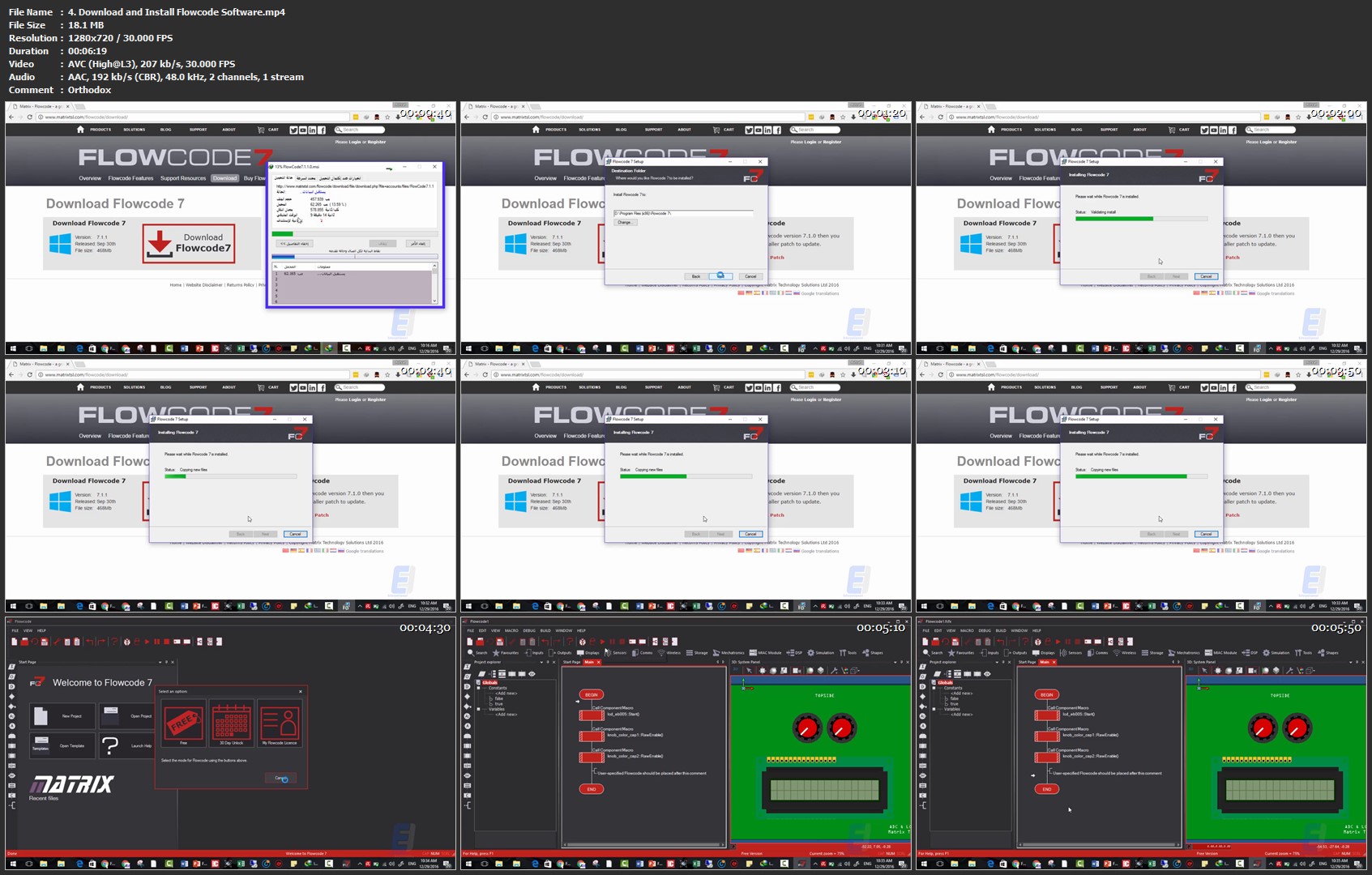Choose My Flowcode Licence icon in the 00:04:30 frame
This screenshot has height=875, width=1372.
(280, 723)
